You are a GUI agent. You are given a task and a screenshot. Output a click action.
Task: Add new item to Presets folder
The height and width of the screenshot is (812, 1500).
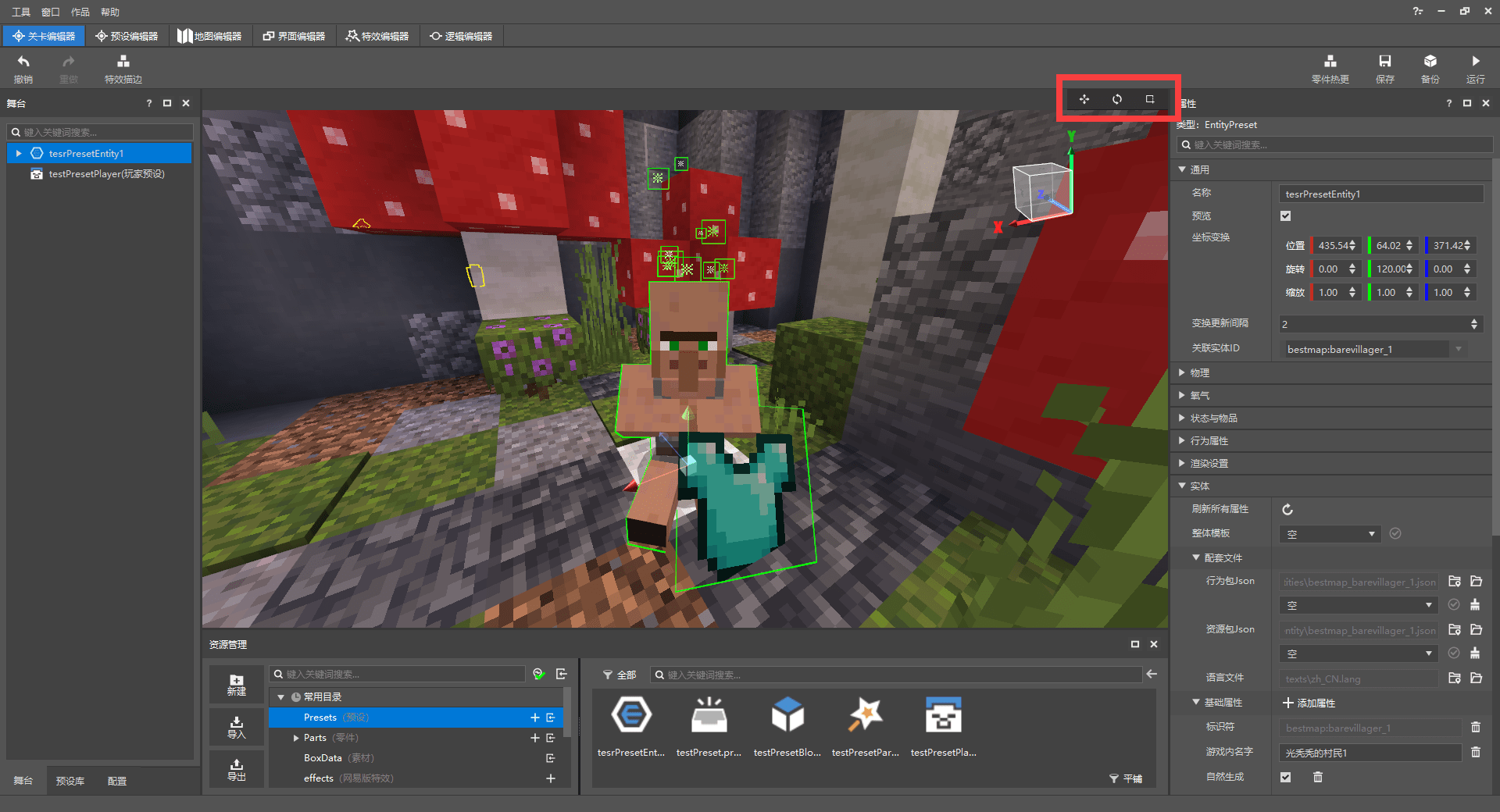pos(535,718)
